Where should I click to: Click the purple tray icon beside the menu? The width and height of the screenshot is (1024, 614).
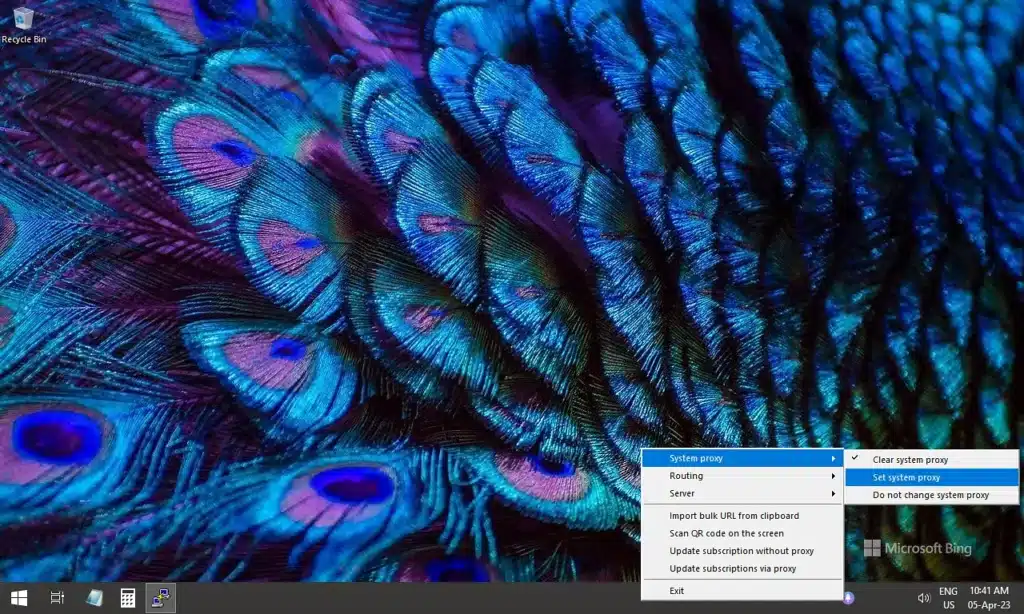click(x=849, y=598)
